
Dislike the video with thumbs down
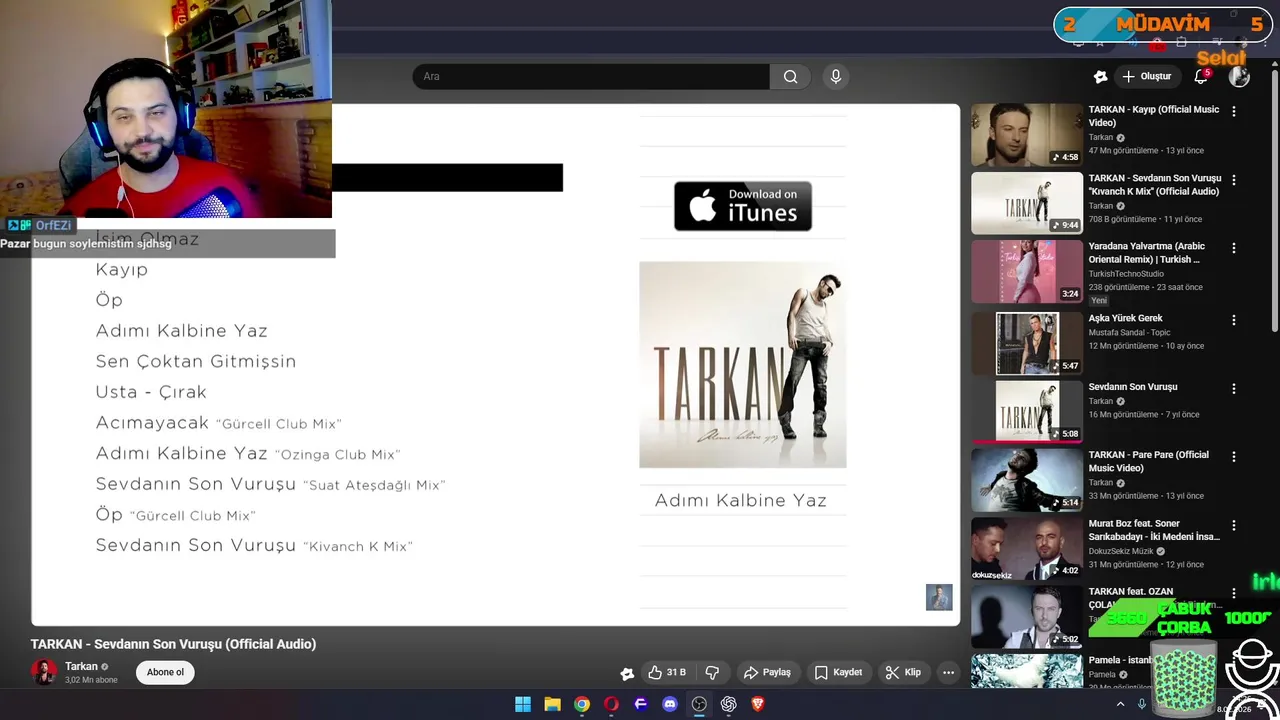712,673
